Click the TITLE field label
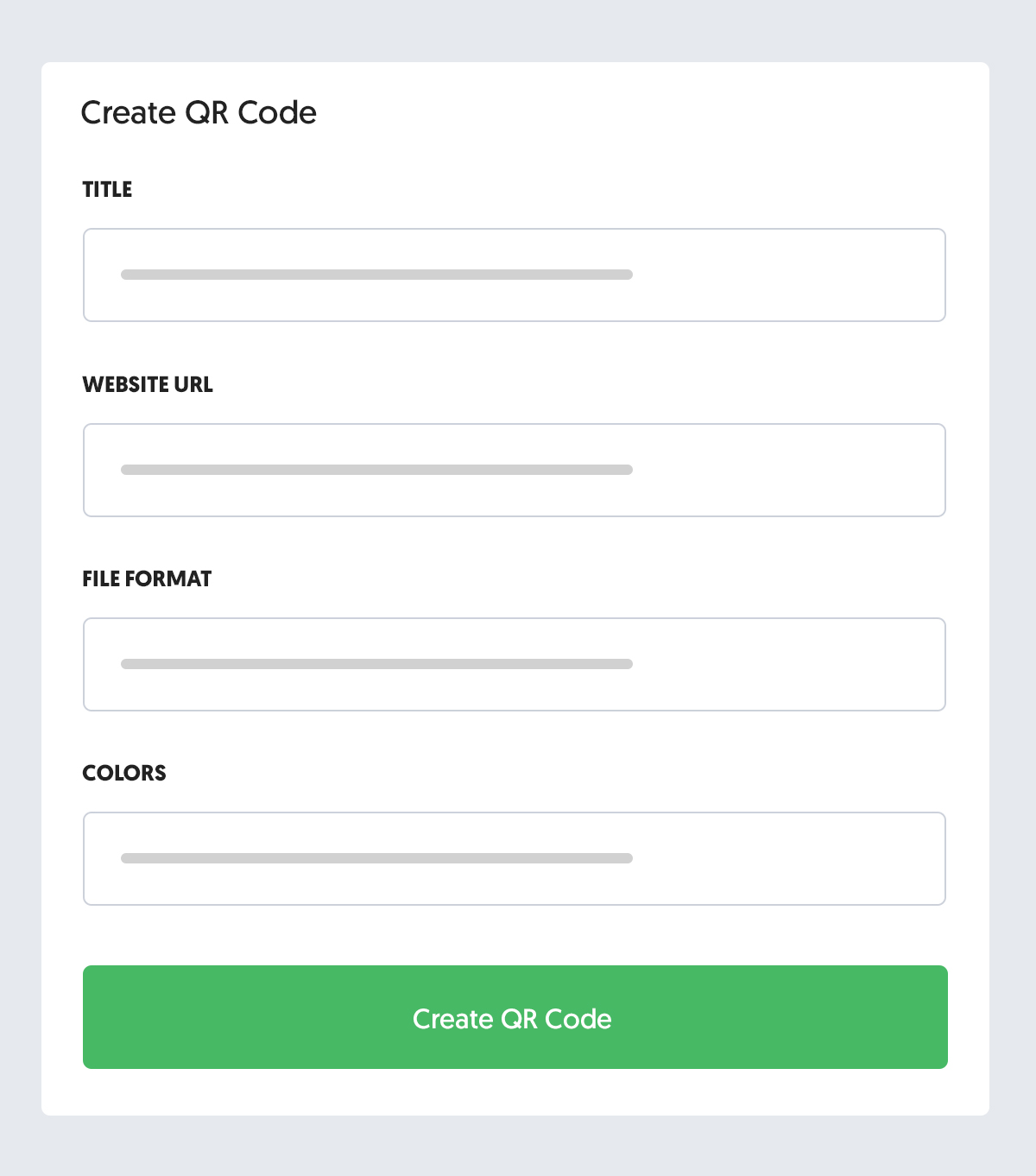The image size is (1036, 1176). [107, 190]
